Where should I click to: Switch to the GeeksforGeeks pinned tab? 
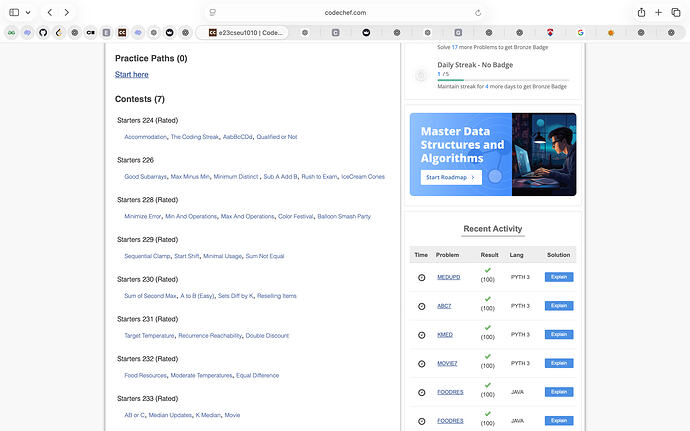pos(11,33)
